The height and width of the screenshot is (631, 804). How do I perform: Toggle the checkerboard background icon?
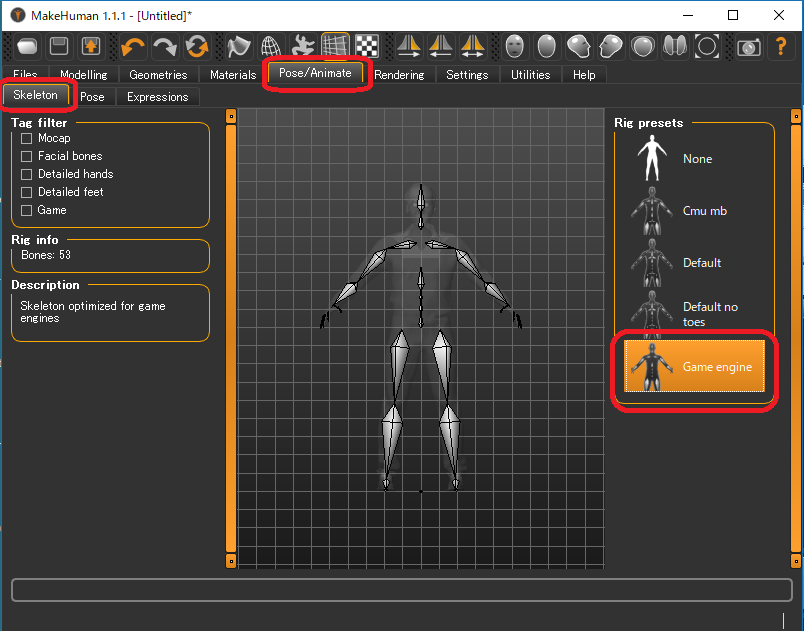tap(368, 47)
